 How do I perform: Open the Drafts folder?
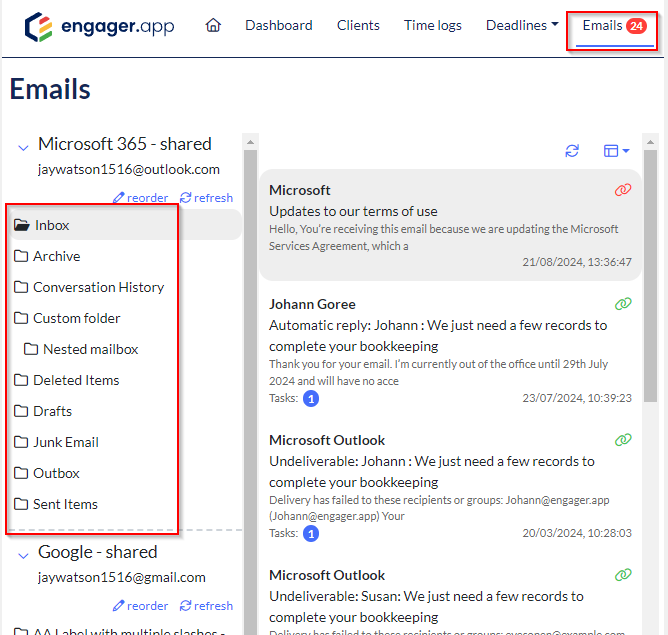coord(43,411)
